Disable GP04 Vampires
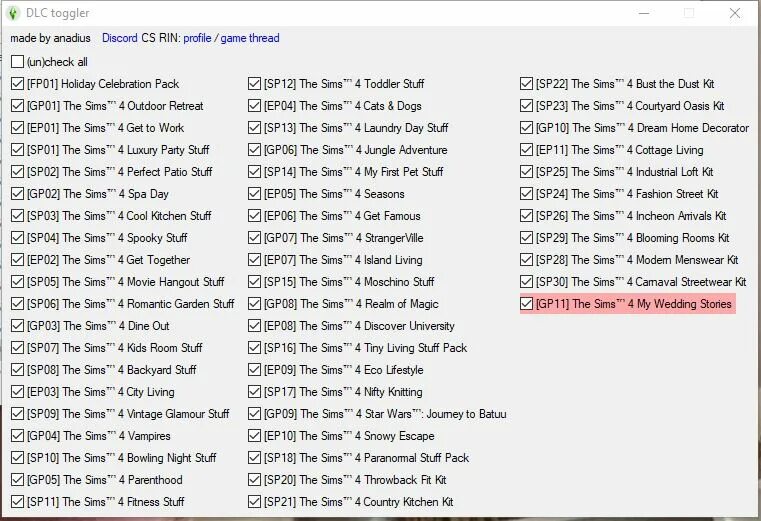The image size is (761, 521). [x=17, y=436]
